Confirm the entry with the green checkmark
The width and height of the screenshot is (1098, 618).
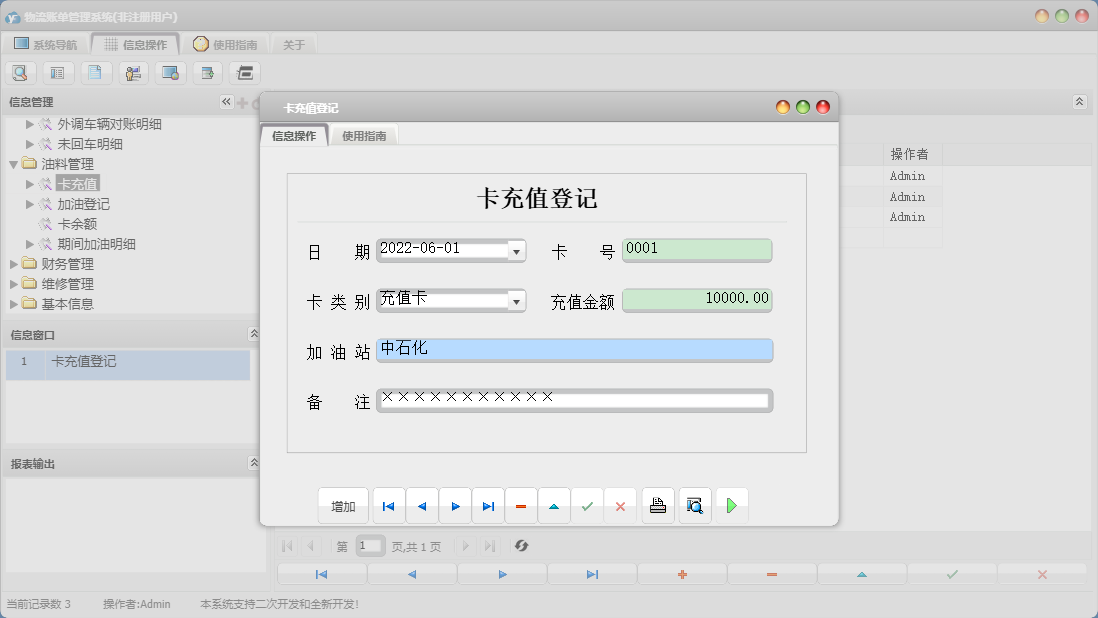(587, 505)
